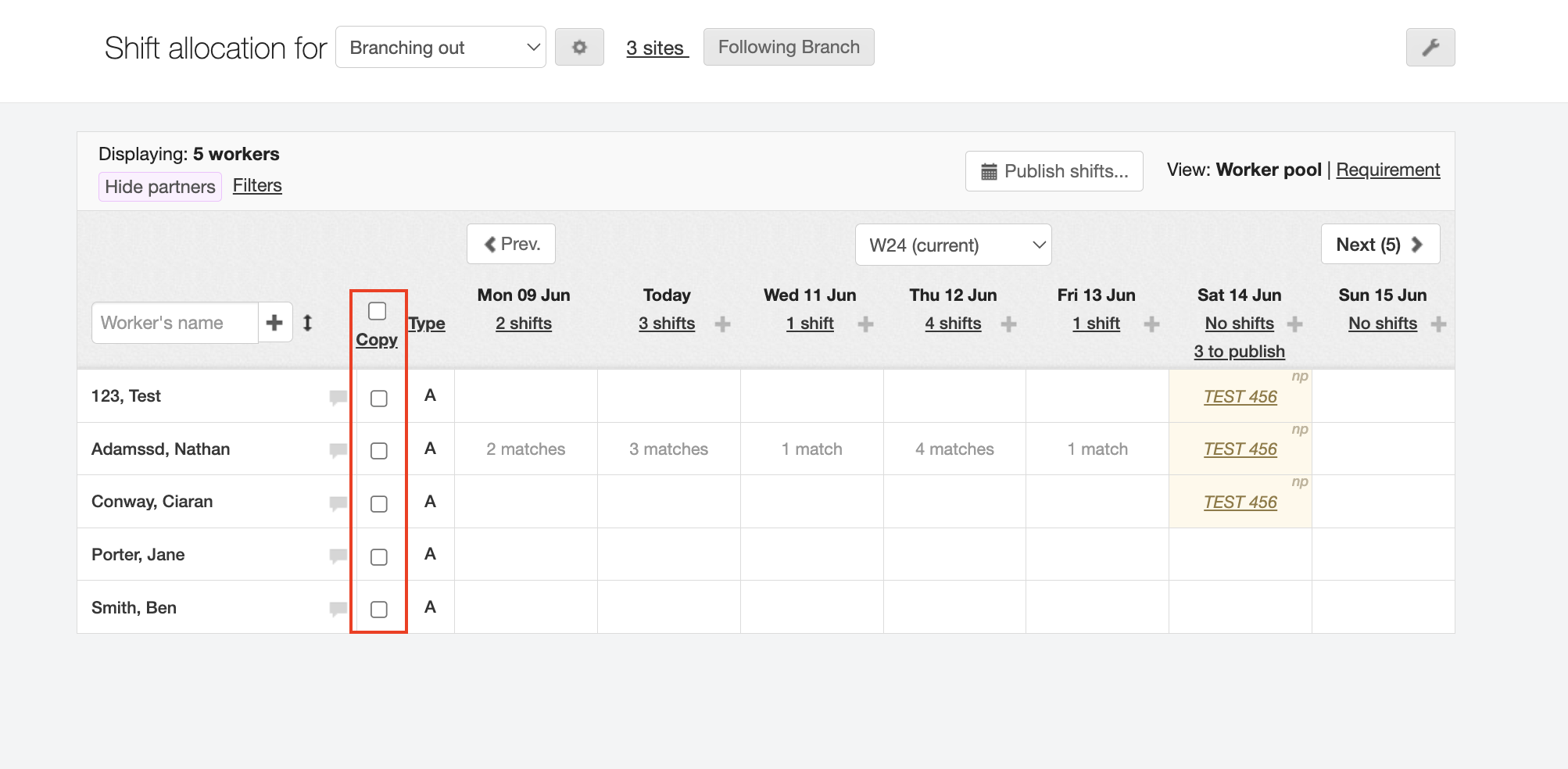Switch to Requirement view
Image resolution: width=1568 pixels, height=769 pixels.
(1387, 170)
